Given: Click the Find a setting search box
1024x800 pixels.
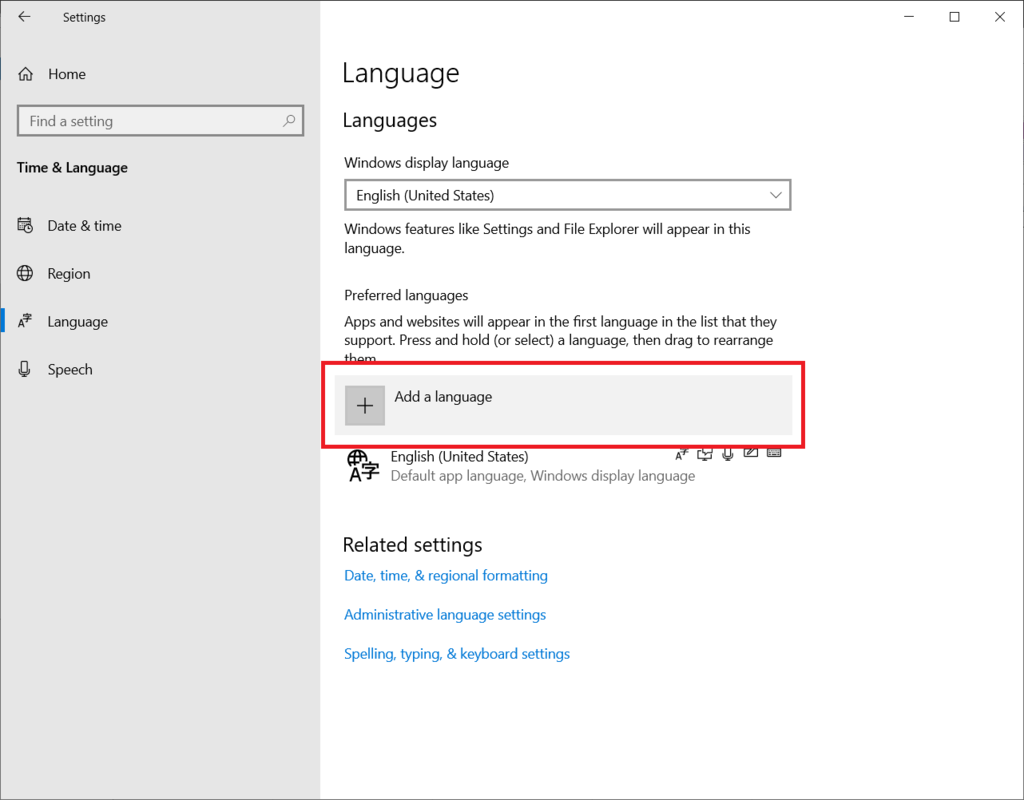Looking at the screenshot, I should (x=161, y=121).
